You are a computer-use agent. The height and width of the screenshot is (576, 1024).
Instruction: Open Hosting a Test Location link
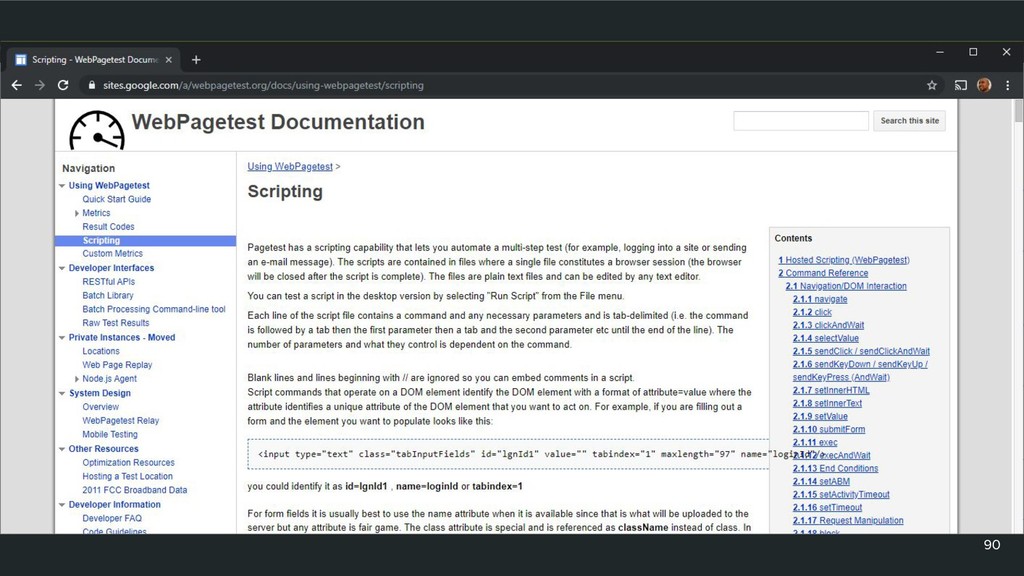[127, 476]
